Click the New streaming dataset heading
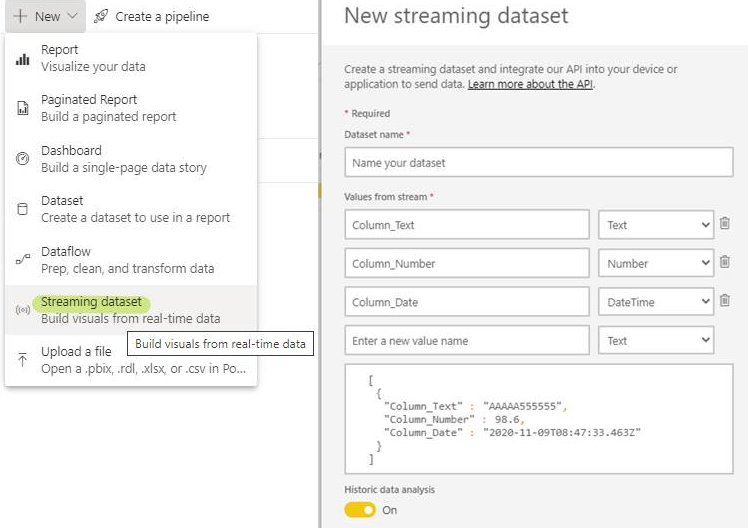 (x=456, y=16)
